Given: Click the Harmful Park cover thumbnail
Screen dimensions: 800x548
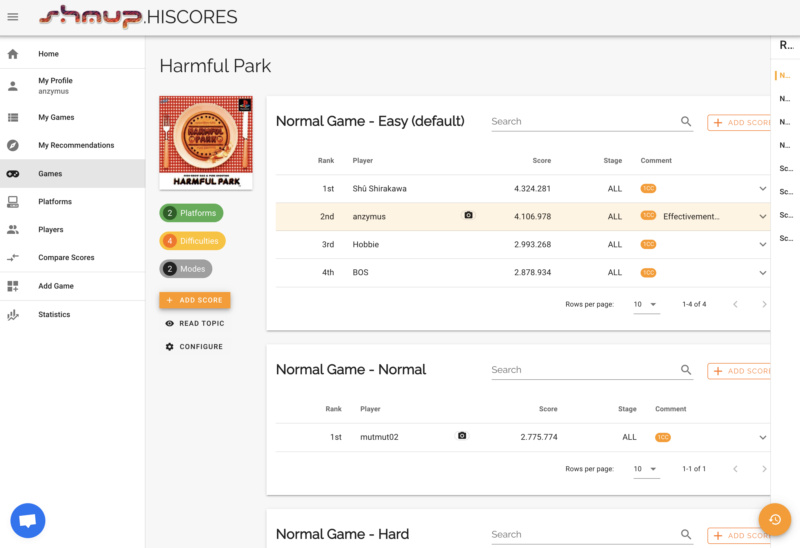Looking at the screenshot, I should (x=206, y=143).
